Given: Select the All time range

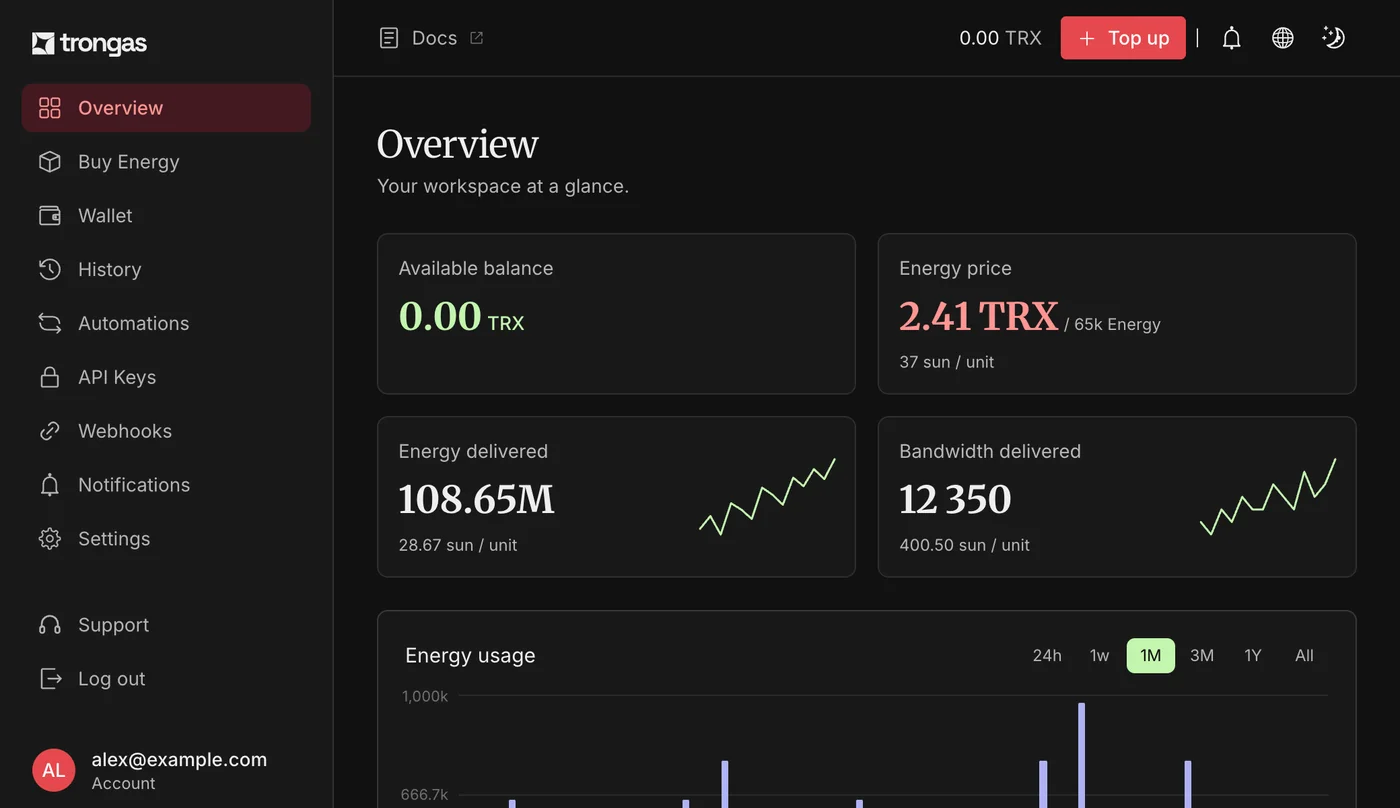Looking at the screenshot, I should click(1304, 656).
